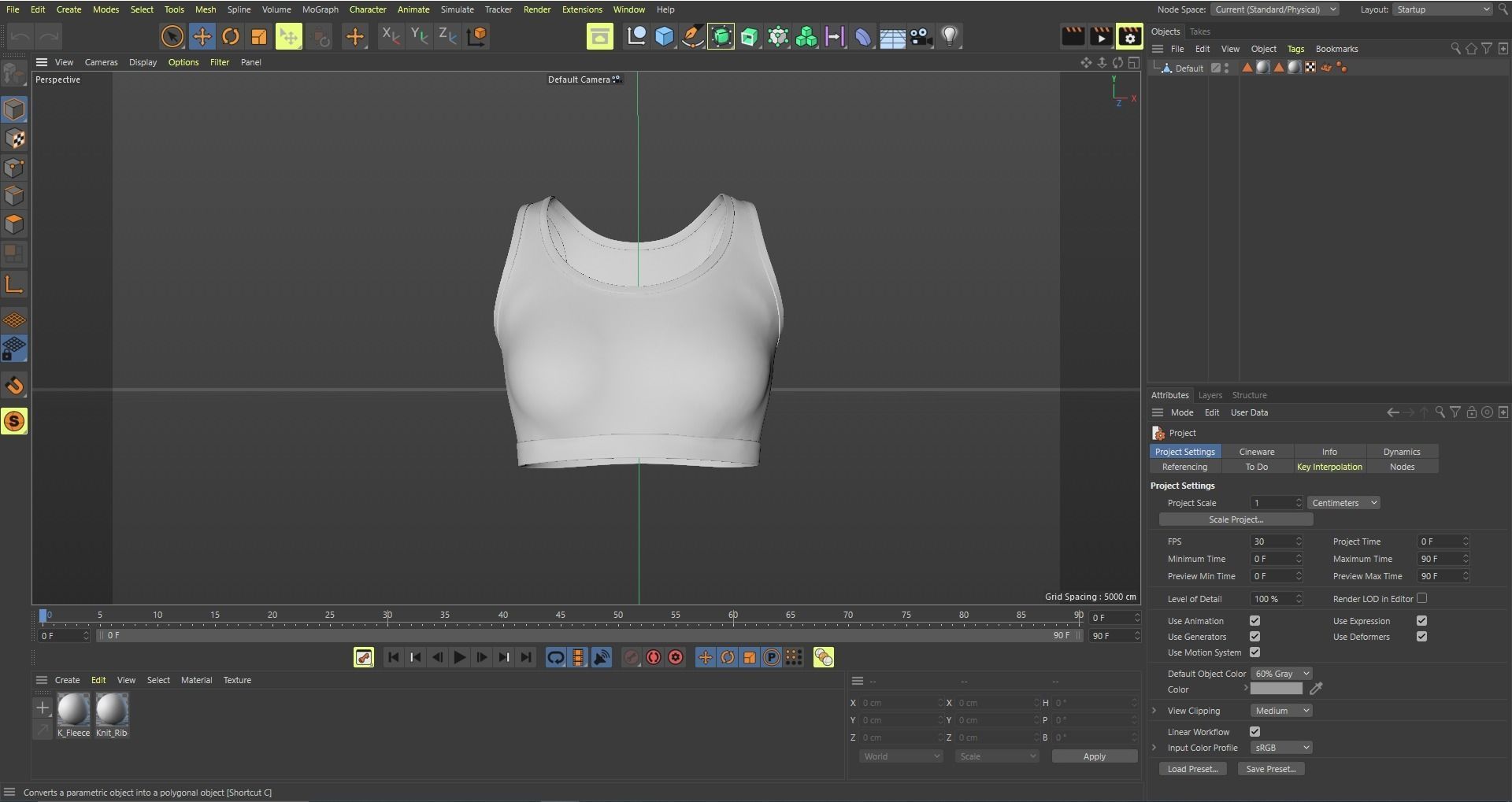The height and width of the screenshot is (802, 1512).
Task: Switch to the Live Selection tool
Action: tap(172, 36)
